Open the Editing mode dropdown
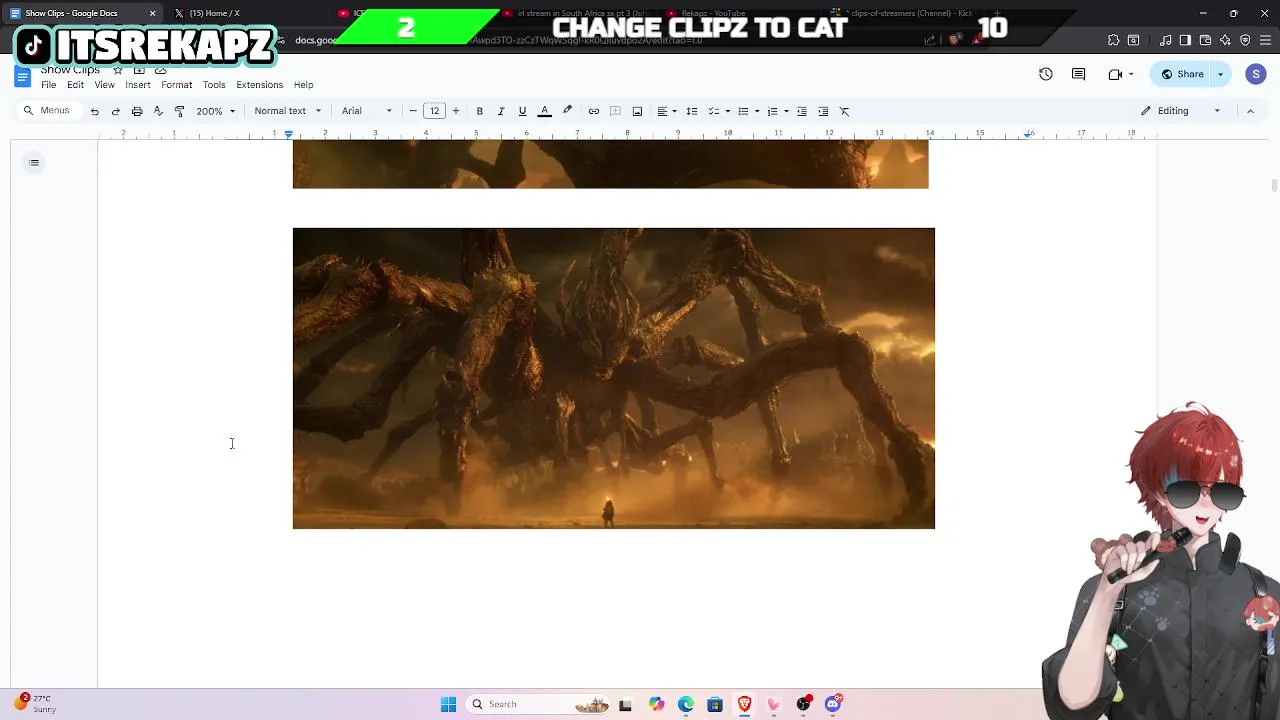Image resolution: width=1280 pixels, height=720 pixels. click(x=1180, y=111)
